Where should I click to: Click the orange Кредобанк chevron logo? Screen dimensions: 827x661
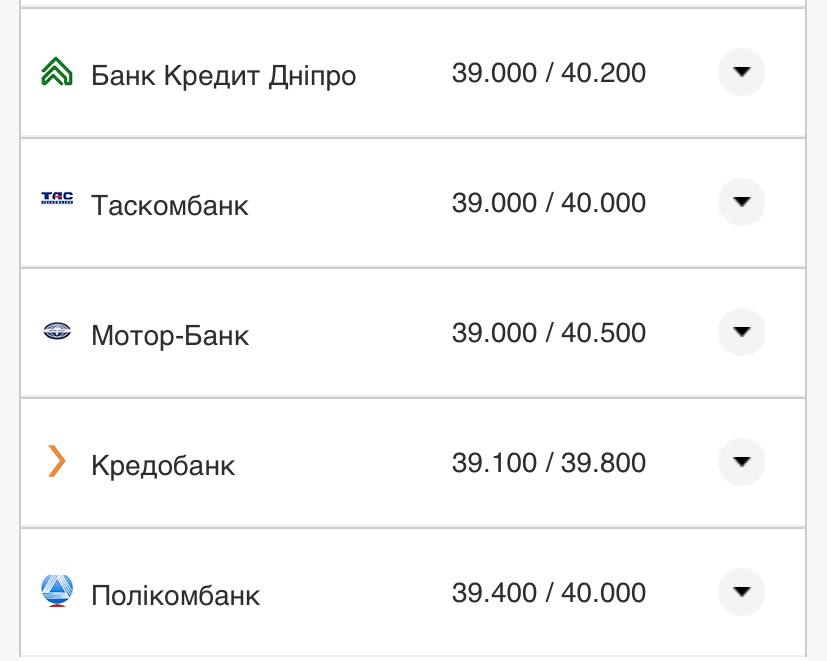coord(57,463)
